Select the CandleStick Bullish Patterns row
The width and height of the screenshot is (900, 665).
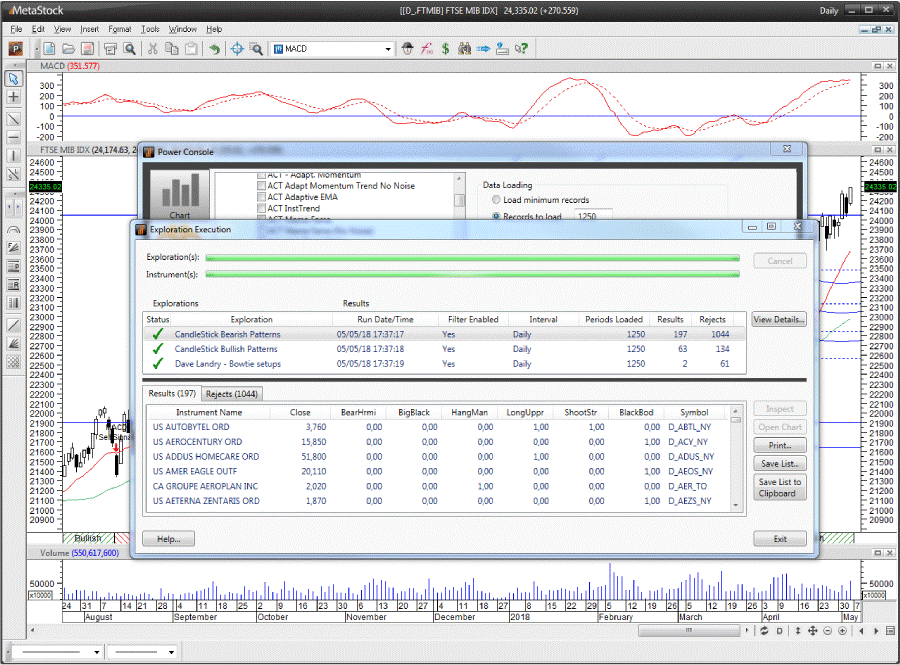[x=444, y=349]
